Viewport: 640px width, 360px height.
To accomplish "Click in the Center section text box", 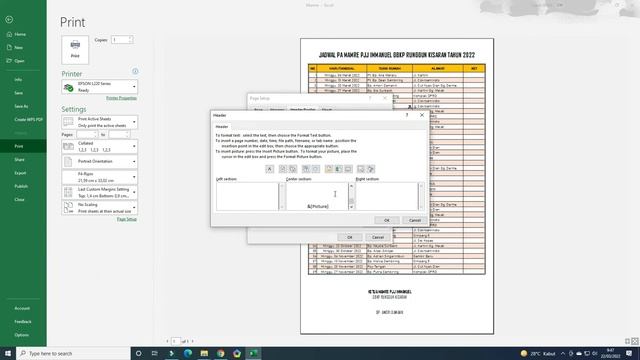I will tap(317, 196).
